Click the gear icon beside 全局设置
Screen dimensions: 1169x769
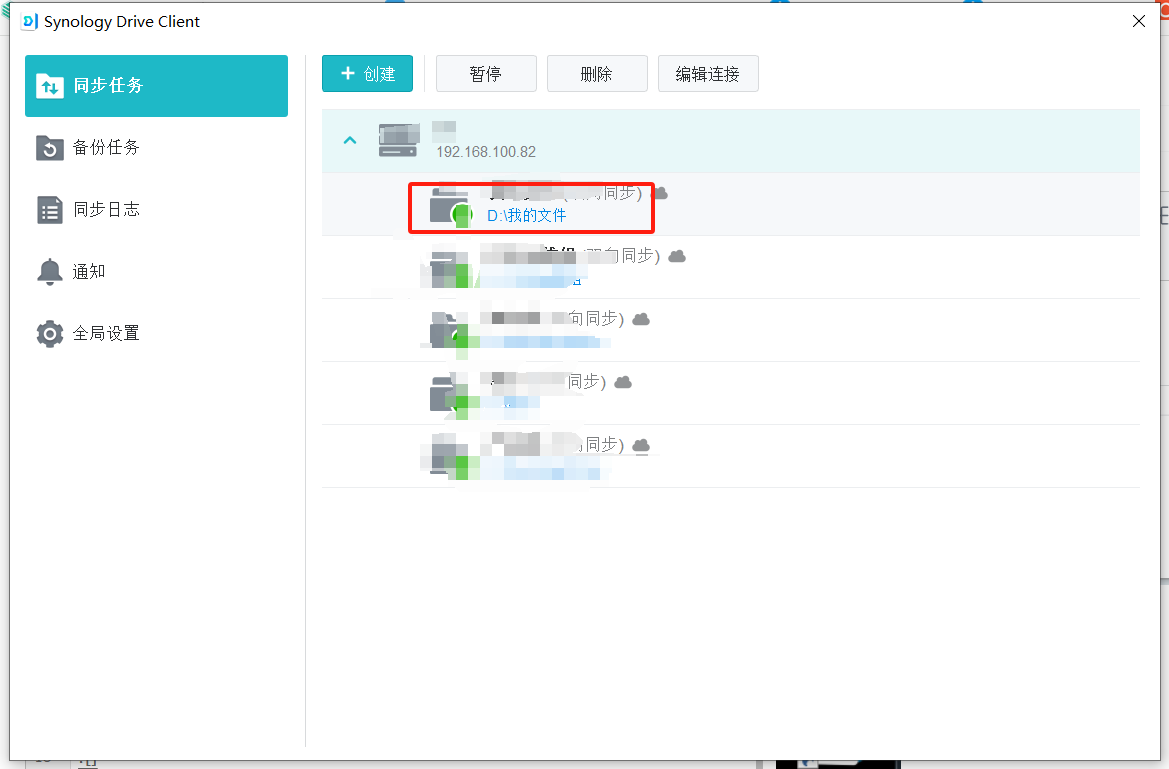(x=50, y=333)
